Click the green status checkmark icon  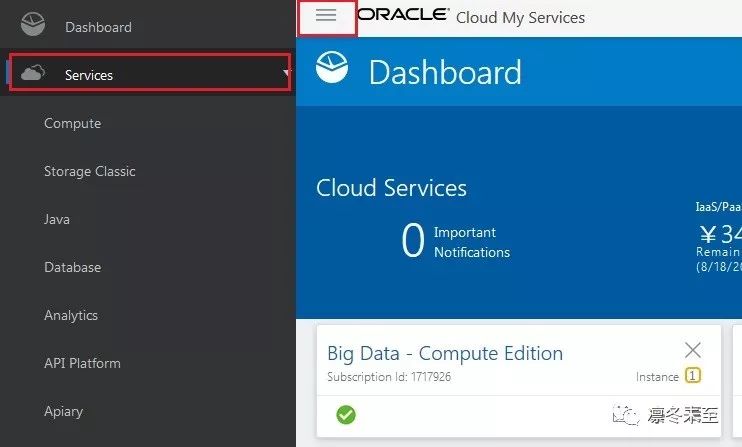coord(346,415)
